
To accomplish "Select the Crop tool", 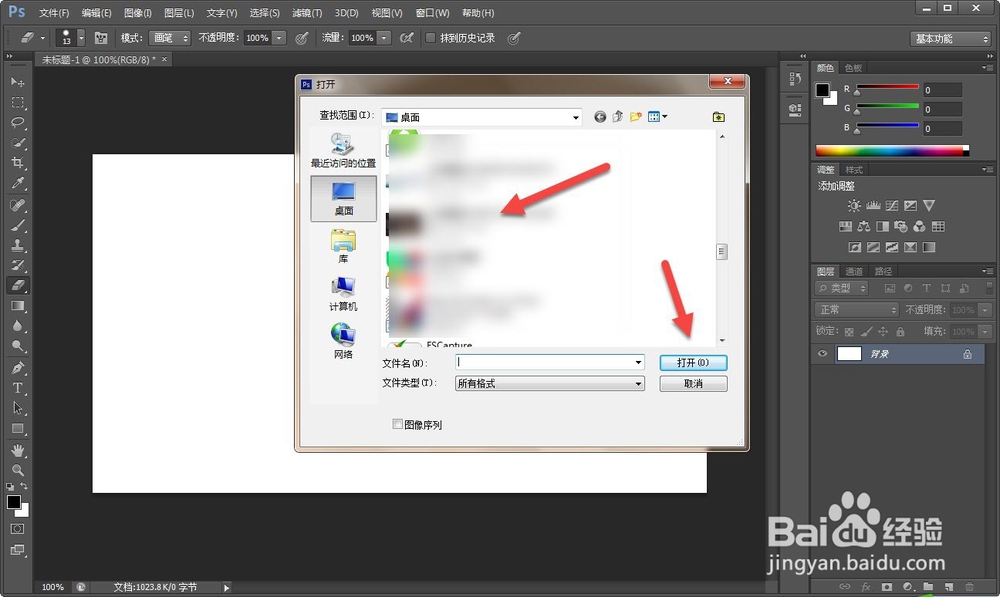I will pyautogui.click(x=17, y=163).
